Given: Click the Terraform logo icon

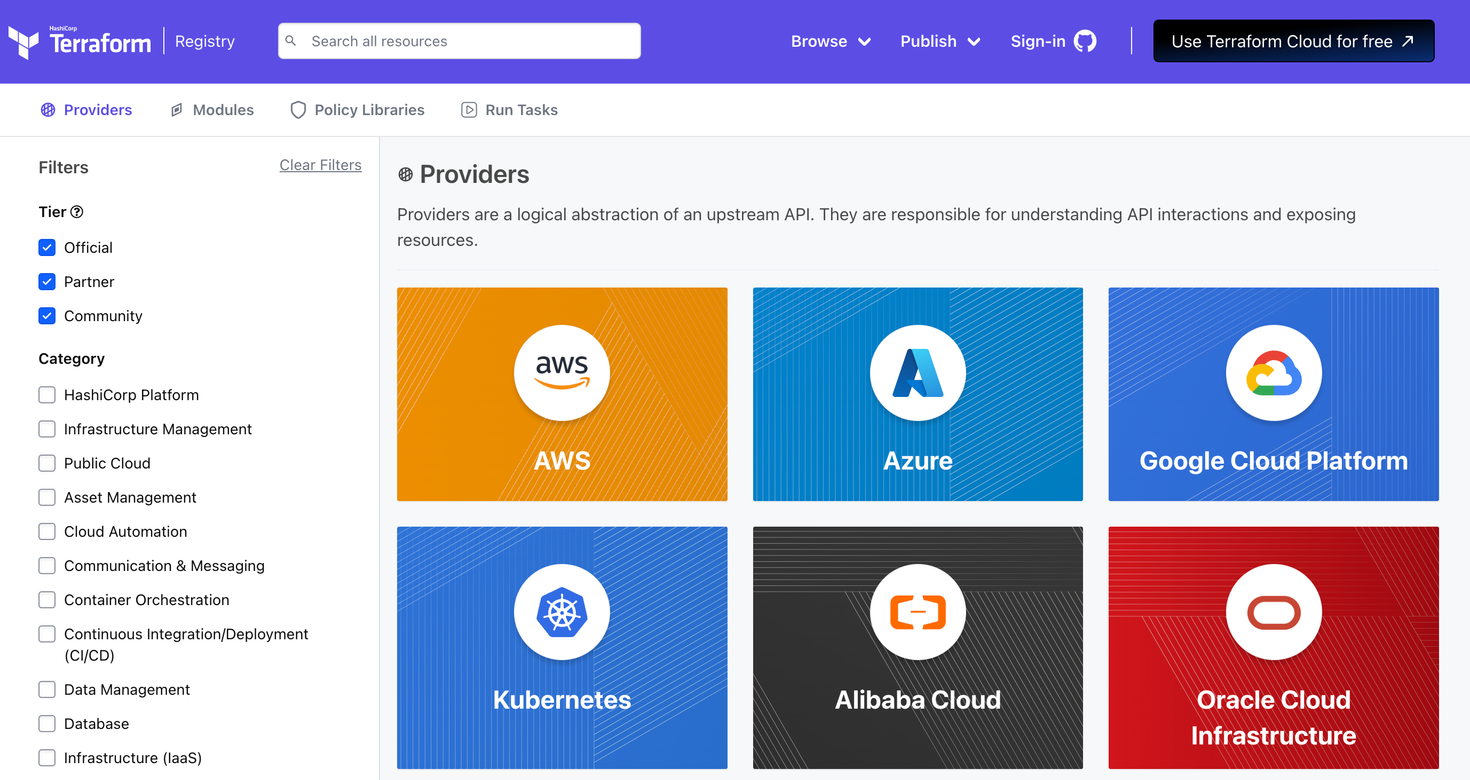Looking at the screenshot, I should [x=24, y=42].
